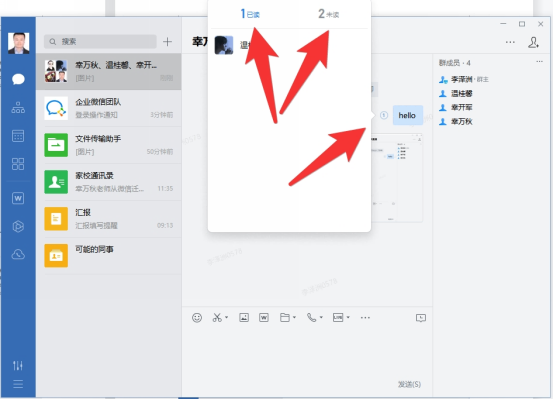
Task: Open the hamburger menu at sidebar bottom
Action: pos(18,384)
